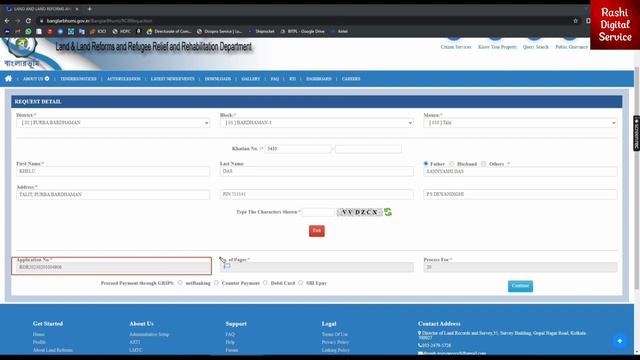Click the browser back arrow
Image resolution: width=640 pixels, height=360 pixels.
coord(7,20)
